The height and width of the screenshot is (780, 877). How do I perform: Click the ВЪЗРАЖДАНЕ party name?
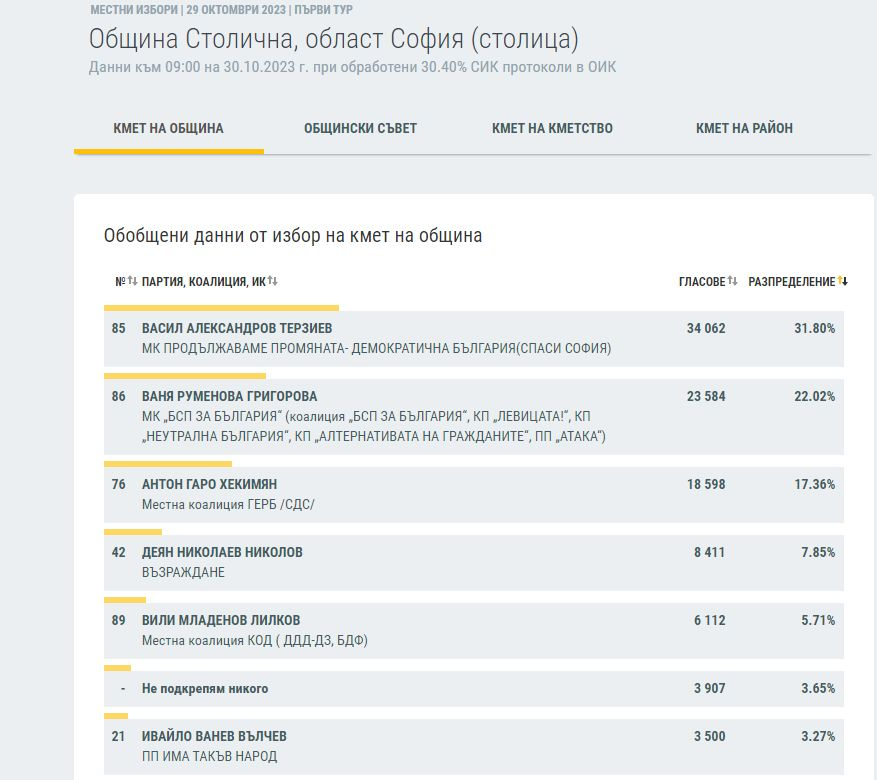click(x=183, y=573)
